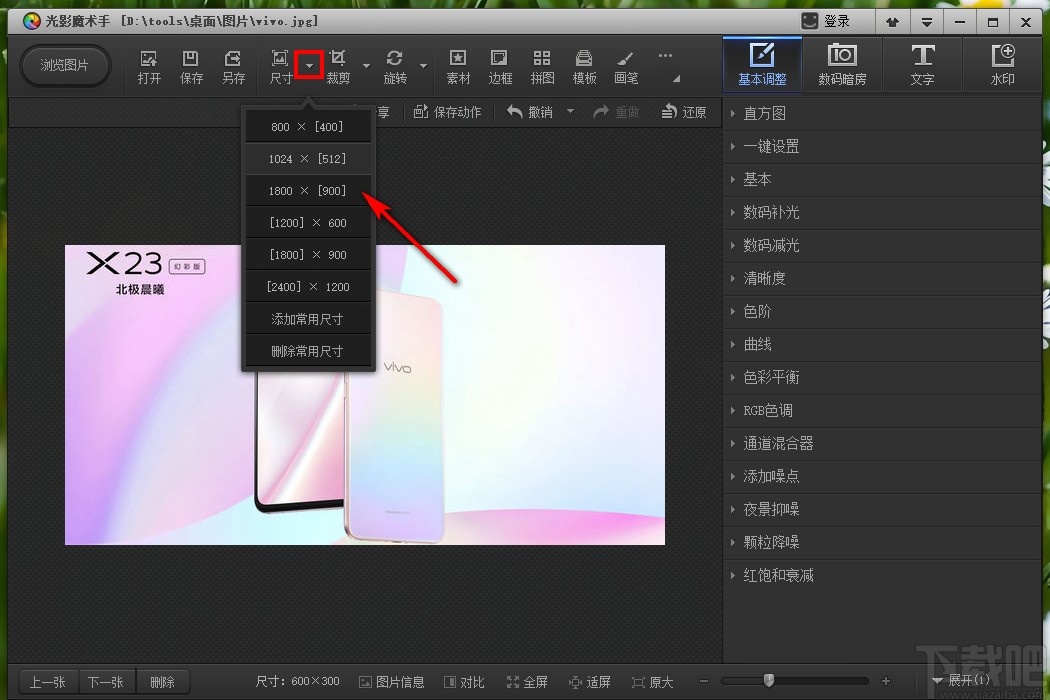
Task: Expand the Sharpness (清晰度) section
Action: pos(883,278)
